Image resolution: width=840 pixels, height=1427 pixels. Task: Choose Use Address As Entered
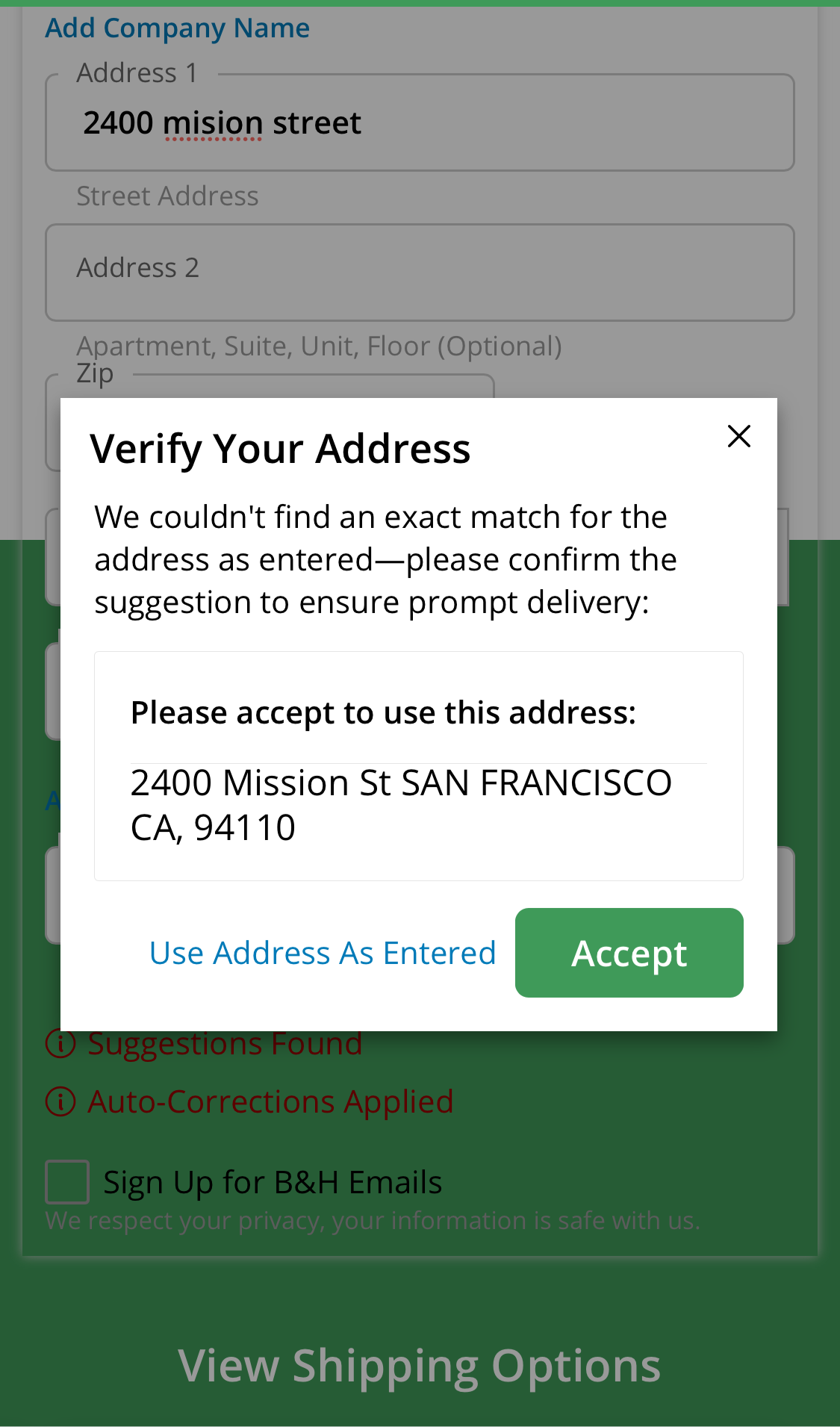click(323, 953)
